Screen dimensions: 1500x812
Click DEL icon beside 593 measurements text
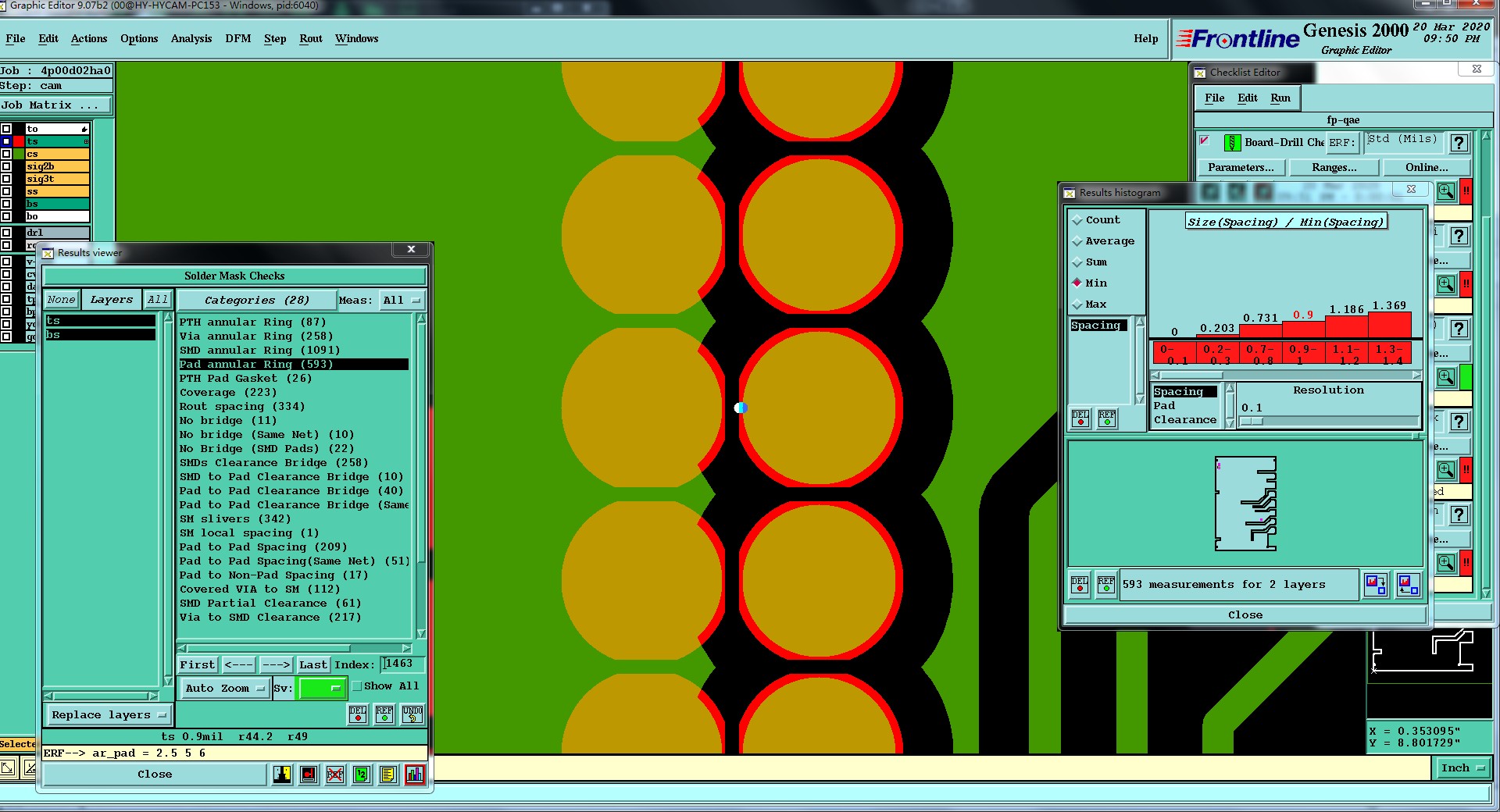pyautogui.click(x=1080, y=584)
